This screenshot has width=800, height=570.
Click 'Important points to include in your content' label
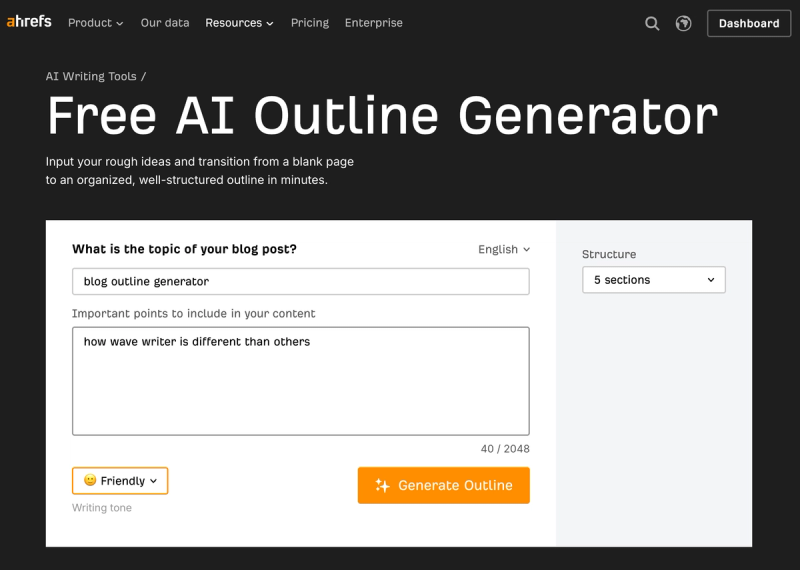pyautogui.click(x=193, y=313)
